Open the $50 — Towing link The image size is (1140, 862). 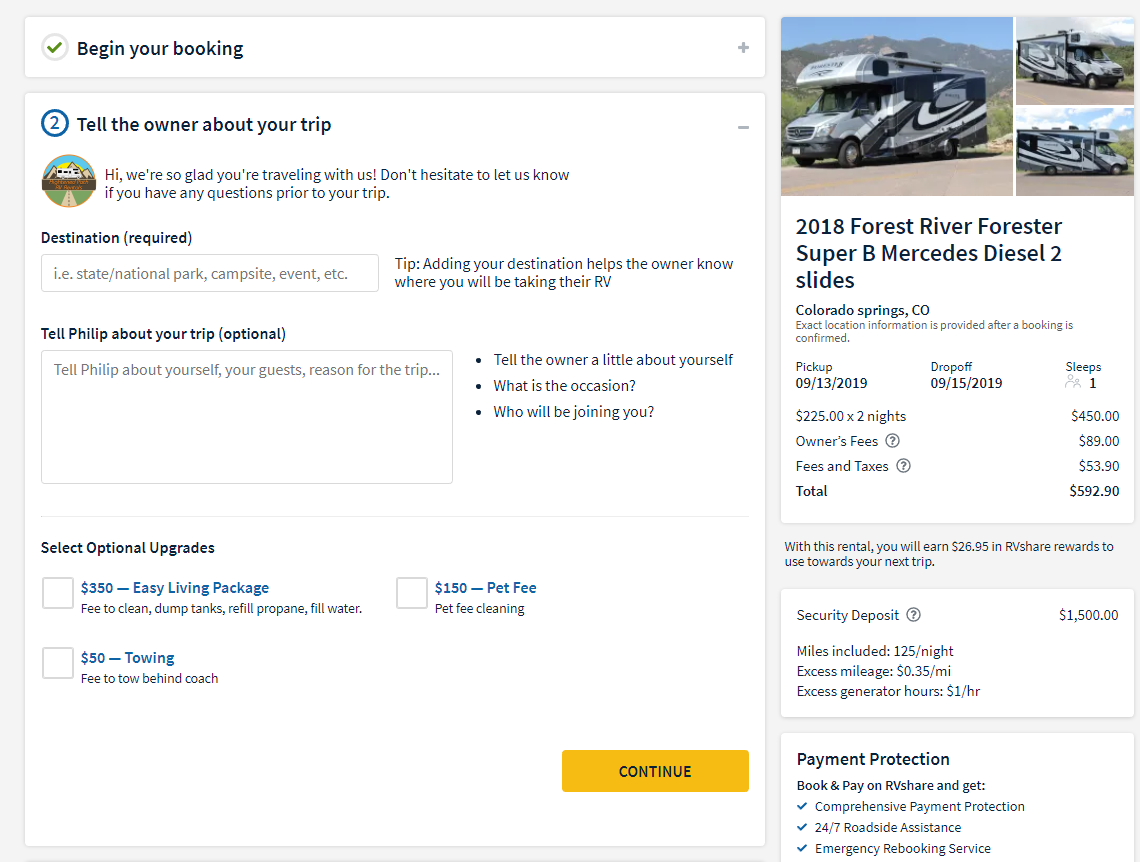(127, 658)
